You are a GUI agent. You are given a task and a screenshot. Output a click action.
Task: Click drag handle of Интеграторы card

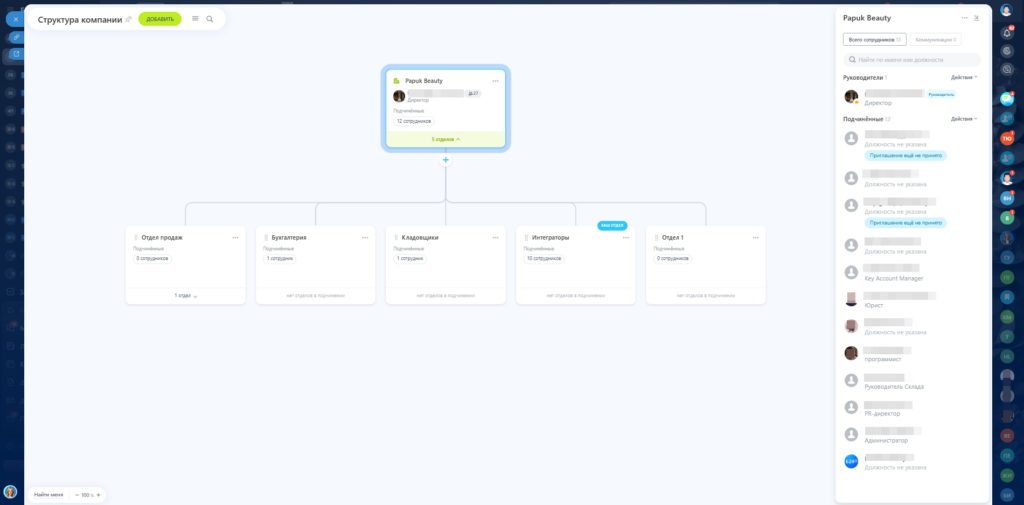click(x=526, y=238)
